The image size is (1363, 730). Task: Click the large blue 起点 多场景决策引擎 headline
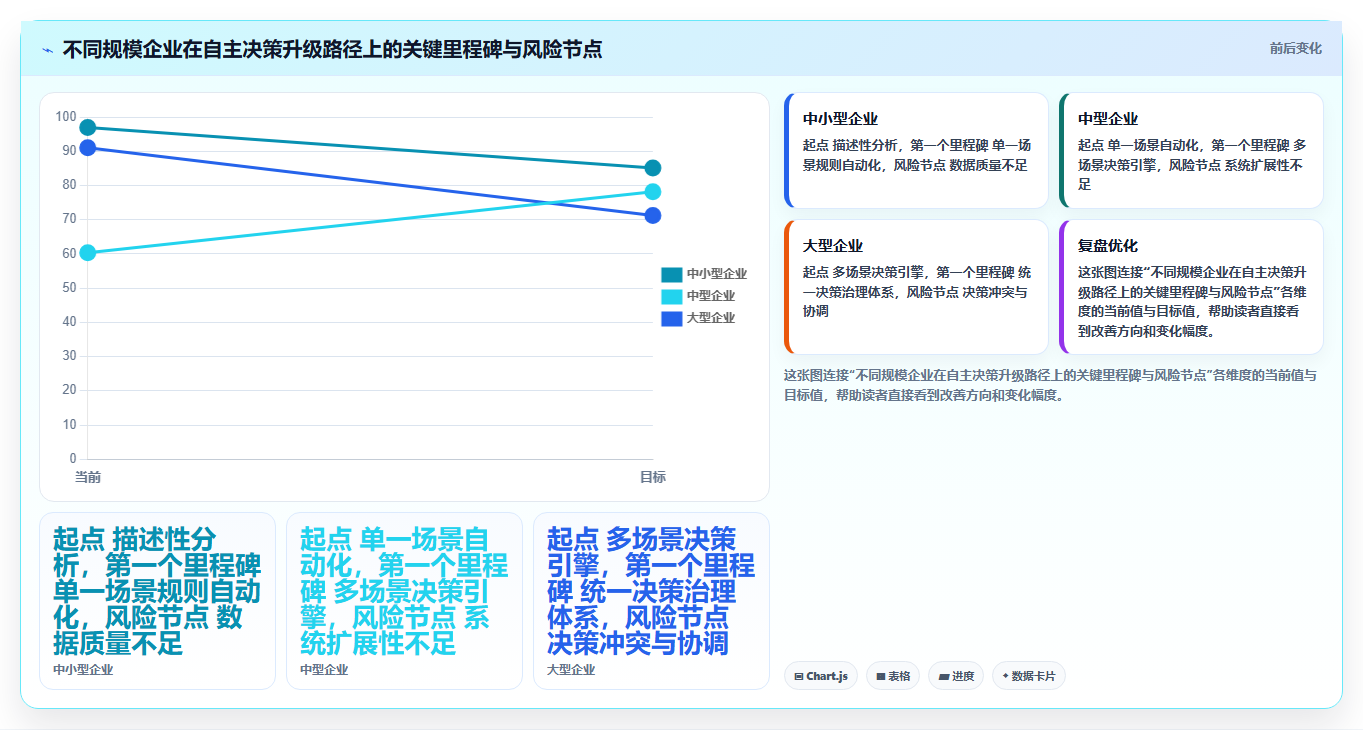coord(651,591)
